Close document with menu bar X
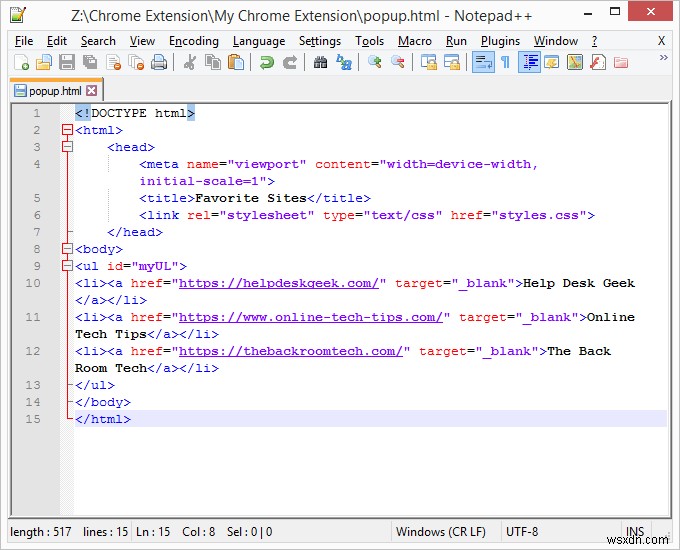Screen dimensions: 680x550 tap(661, 41)
